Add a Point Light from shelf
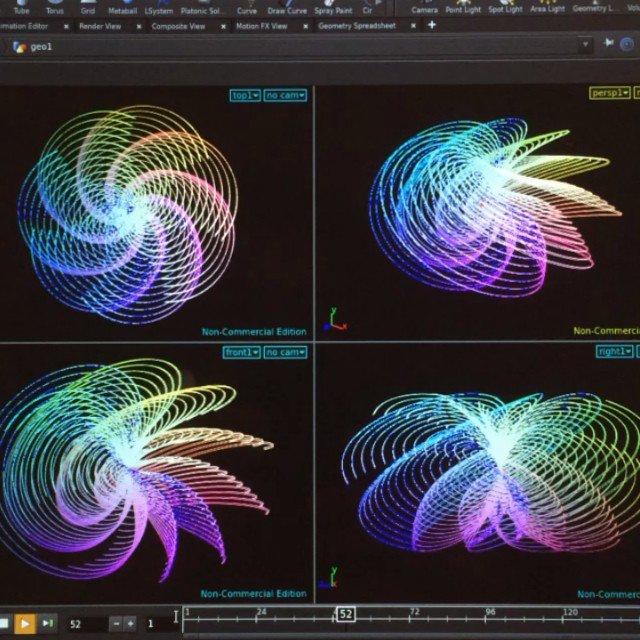Screen dimensions: 640x640 (x=462, y=8)
